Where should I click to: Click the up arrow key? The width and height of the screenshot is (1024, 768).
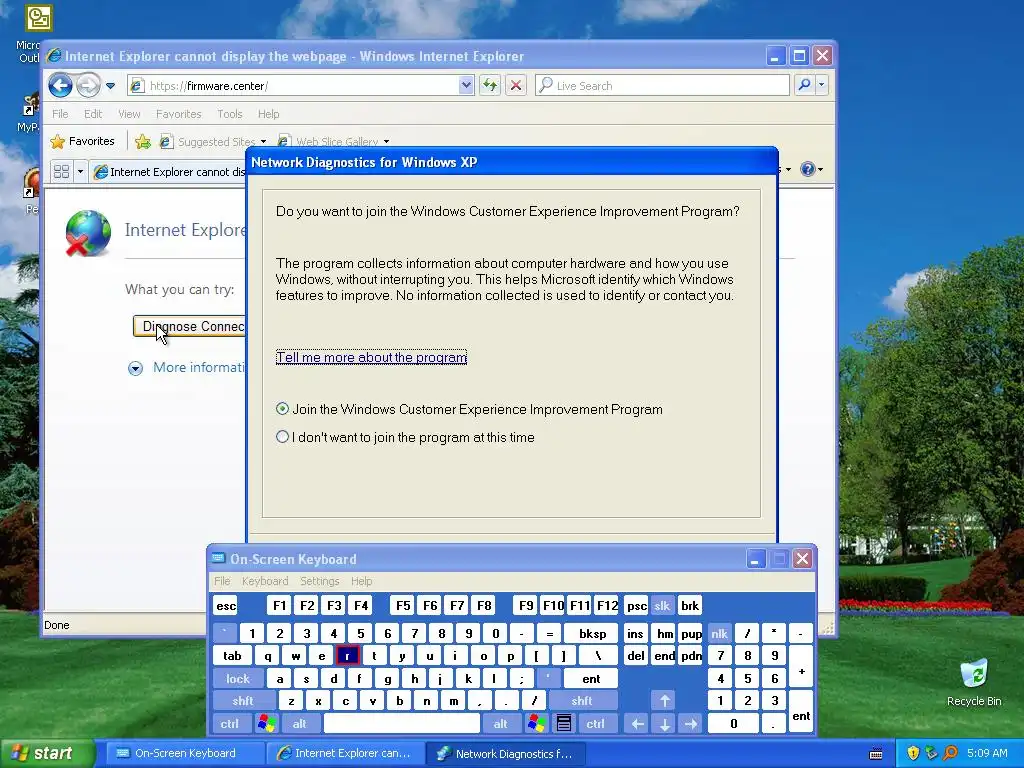(664, 701)
